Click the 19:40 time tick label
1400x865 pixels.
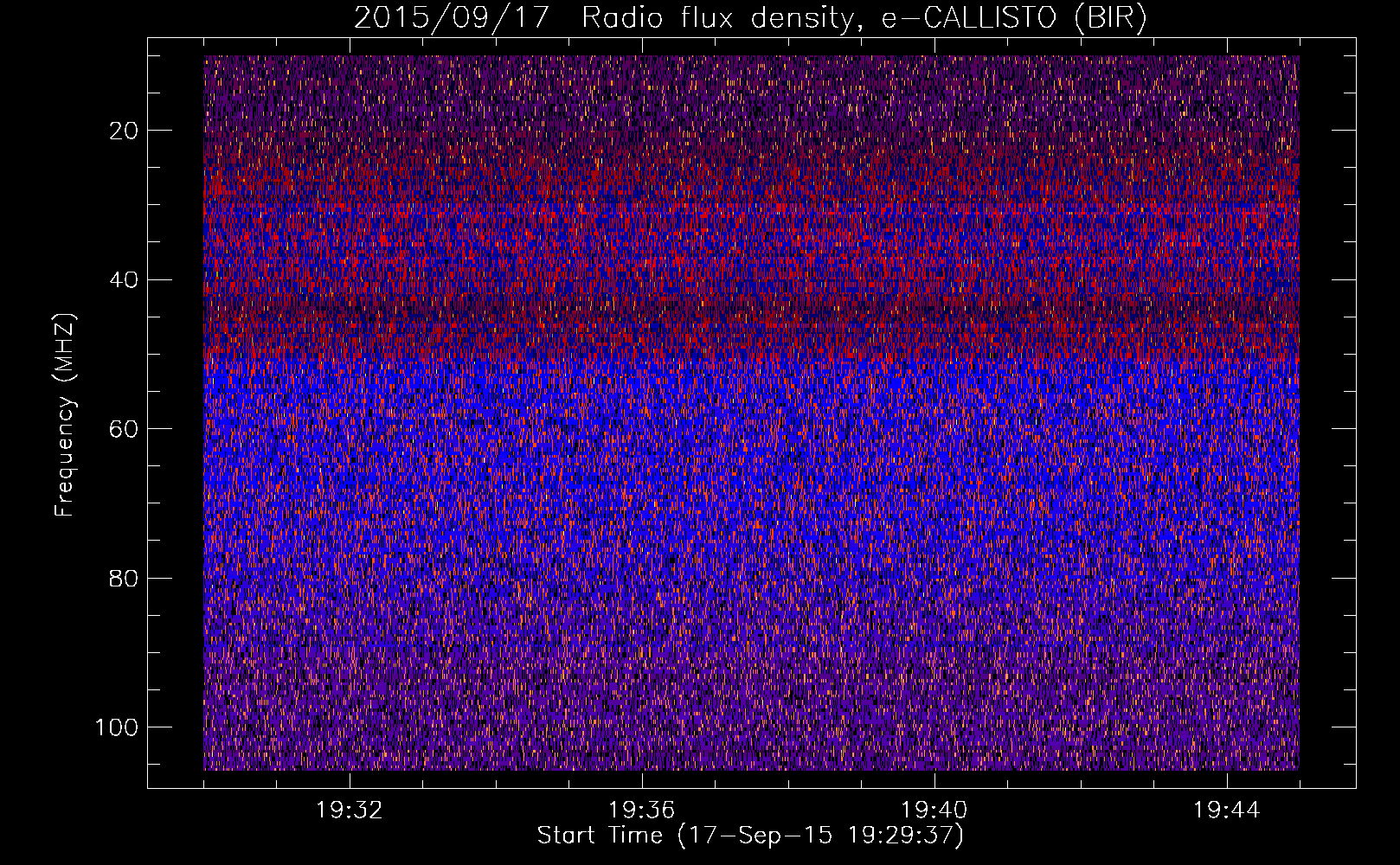point(934,811)
